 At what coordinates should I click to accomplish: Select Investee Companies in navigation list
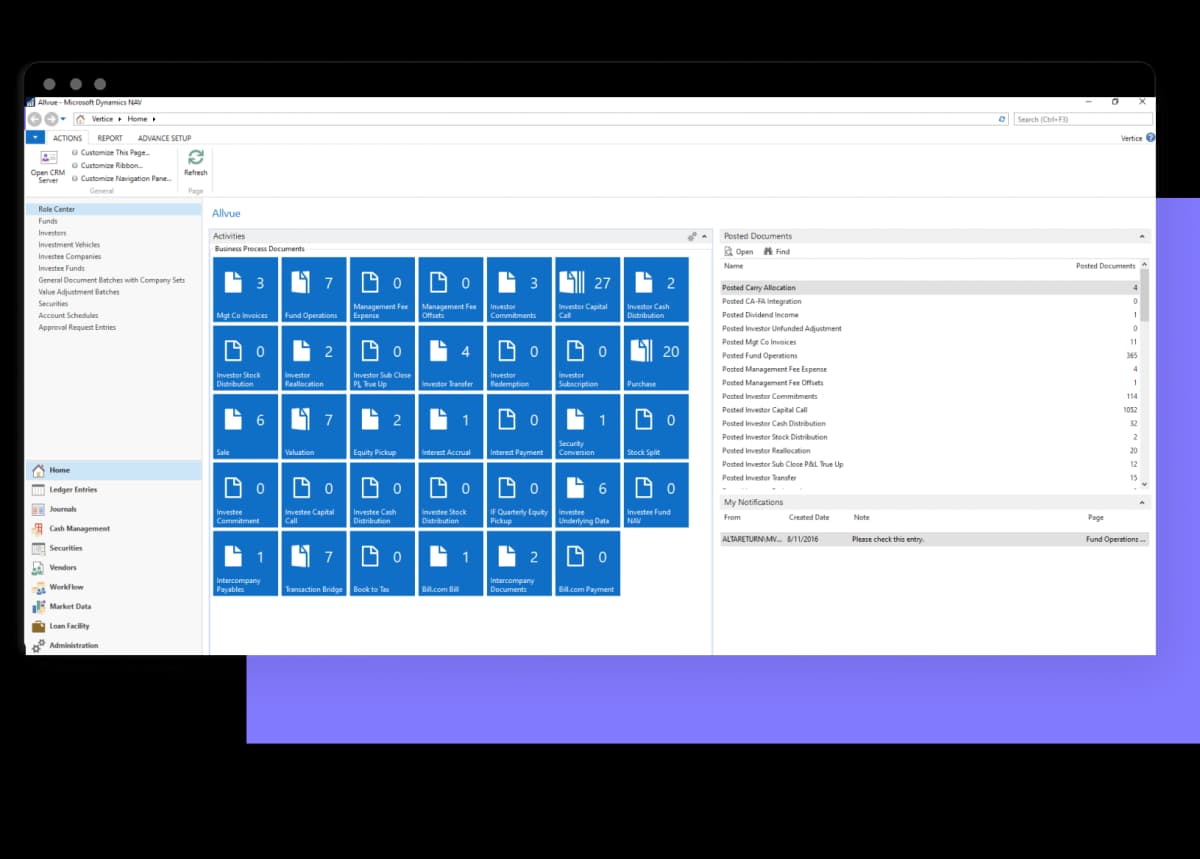pyautogui.click(x=69, y=257)
